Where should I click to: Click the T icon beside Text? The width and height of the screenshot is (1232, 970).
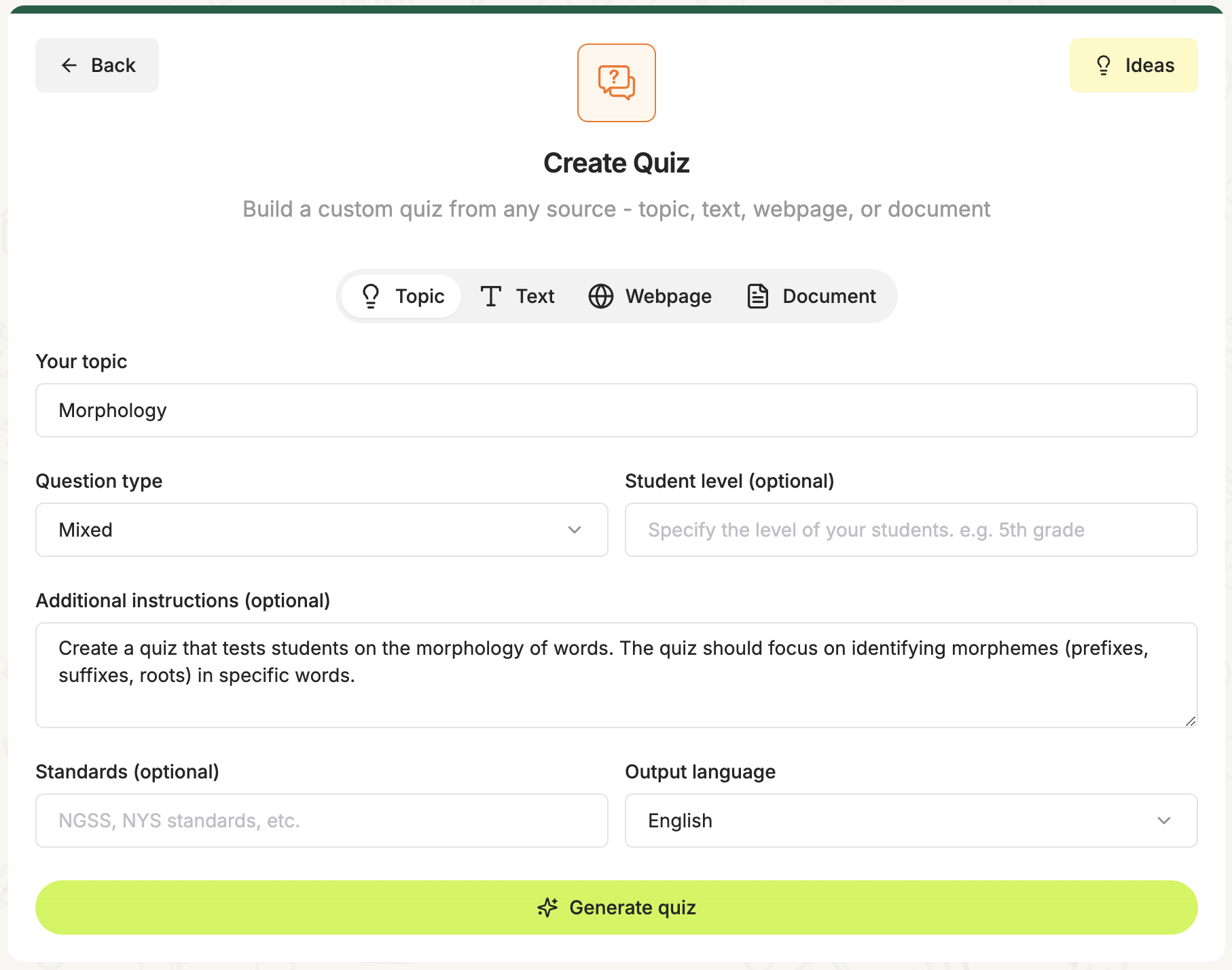point(491,296)
